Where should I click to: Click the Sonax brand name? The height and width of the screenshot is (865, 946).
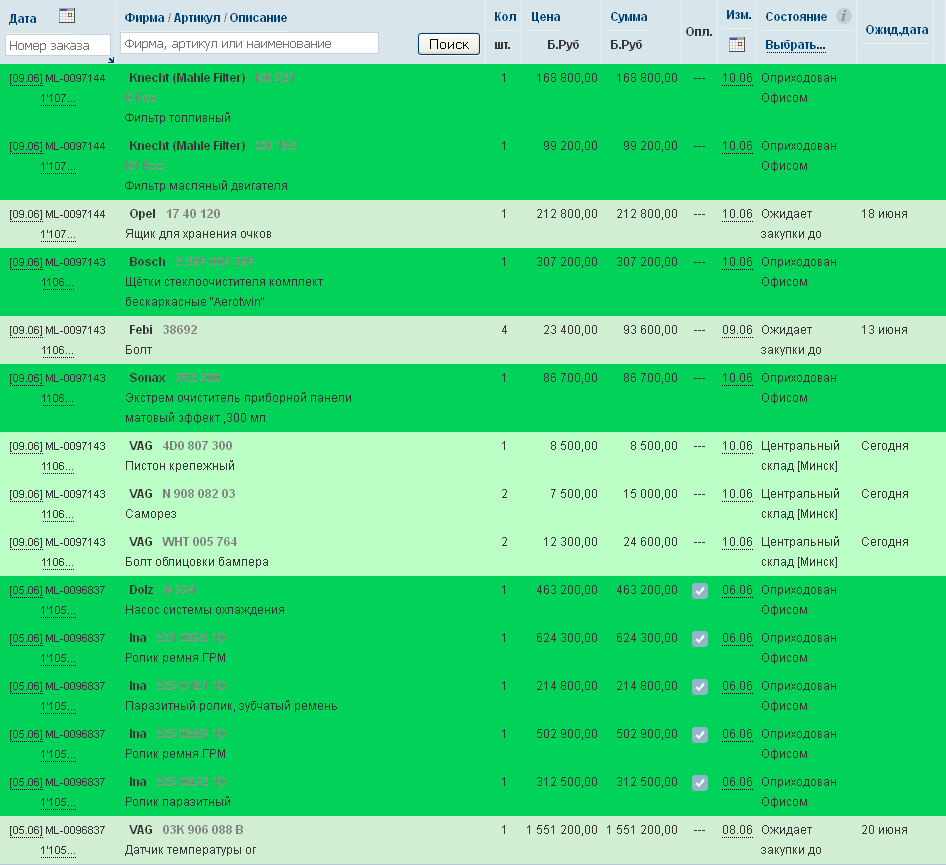pos(147,378)
